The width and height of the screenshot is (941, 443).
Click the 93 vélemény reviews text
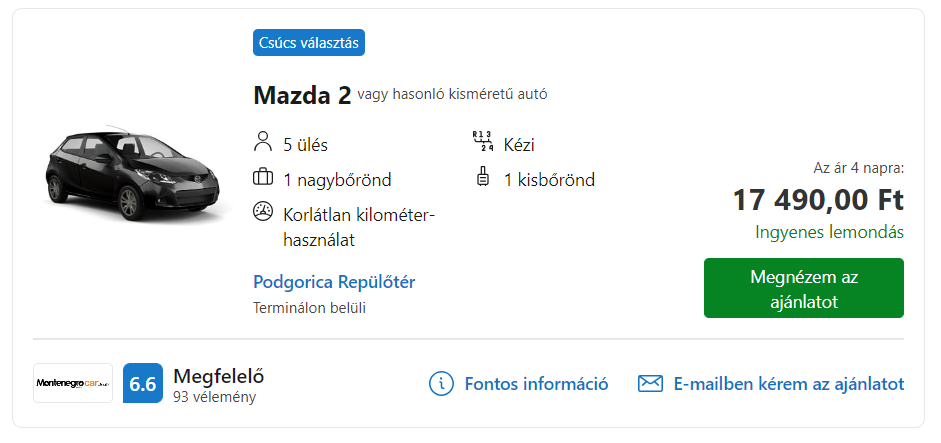point(214,397)
